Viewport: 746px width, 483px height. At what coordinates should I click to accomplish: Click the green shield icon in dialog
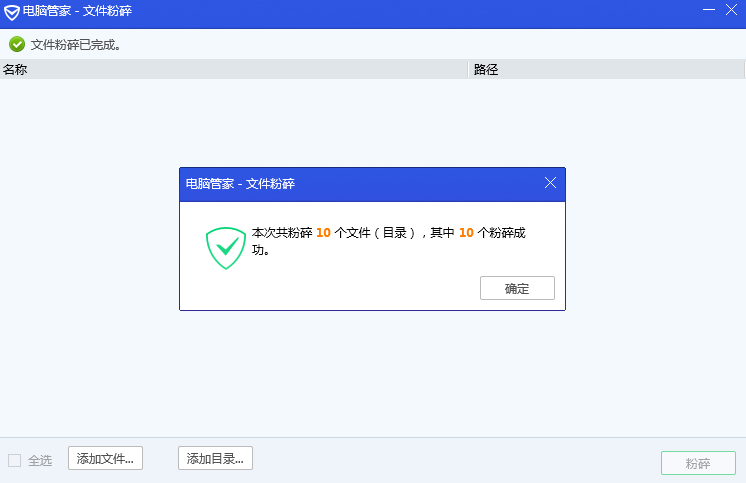pyautogui.click(x=226, y=248)
